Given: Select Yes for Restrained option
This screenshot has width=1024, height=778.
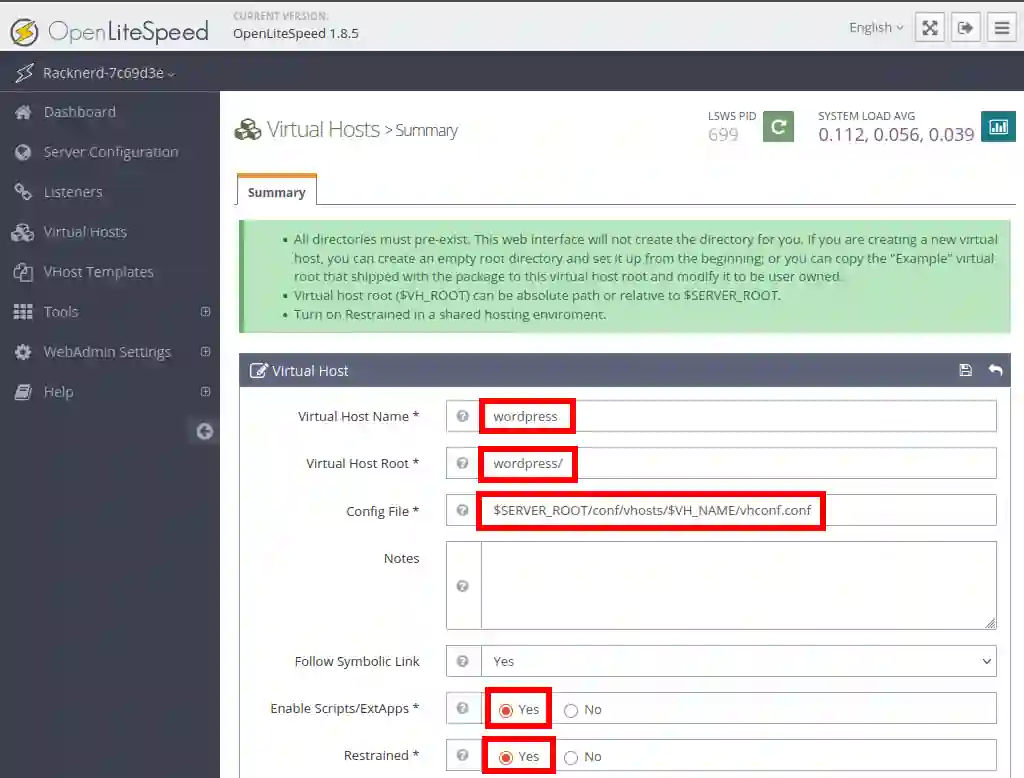Looking at the screenshot, I should [x=506, y=757].
